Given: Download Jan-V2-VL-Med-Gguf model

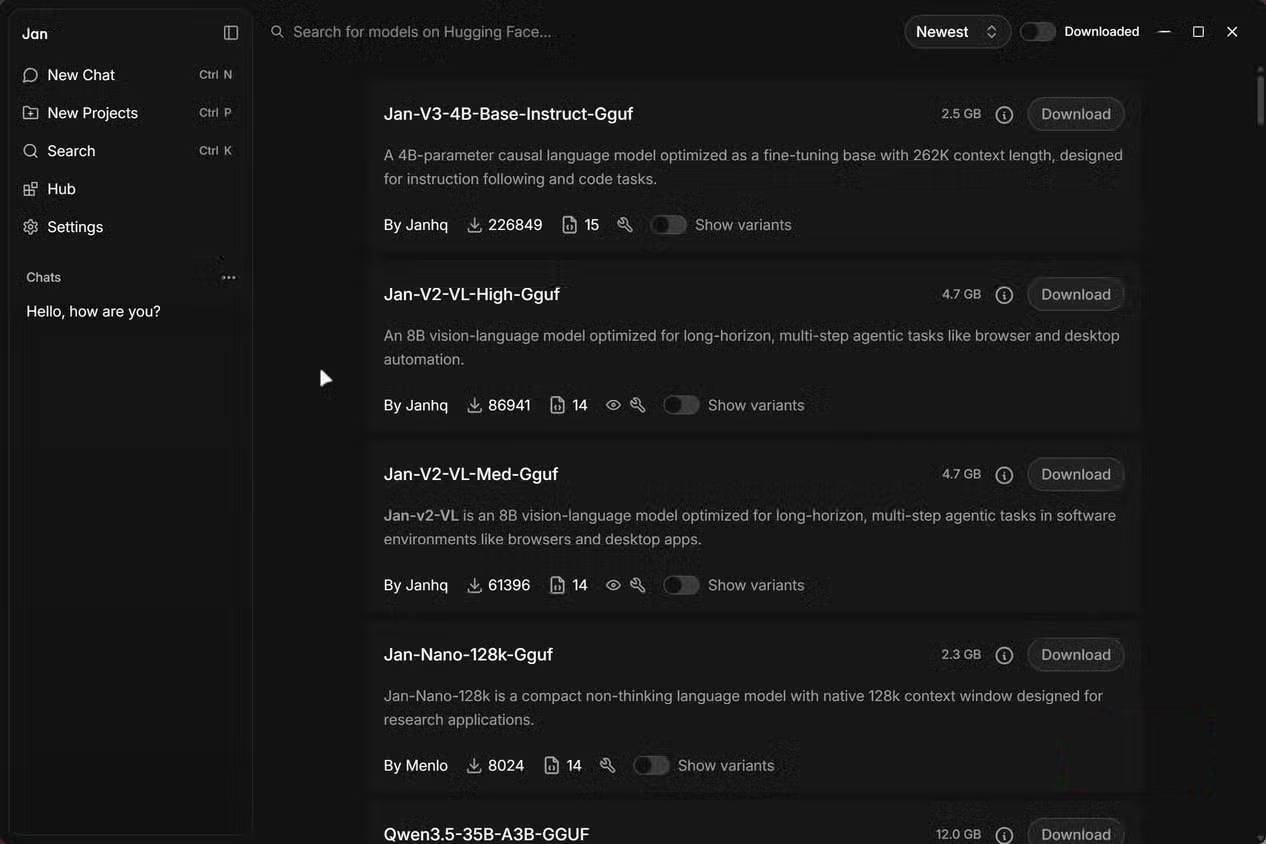Looking at the screenshot, I should pyautogui.click(x=1076, y=474).
